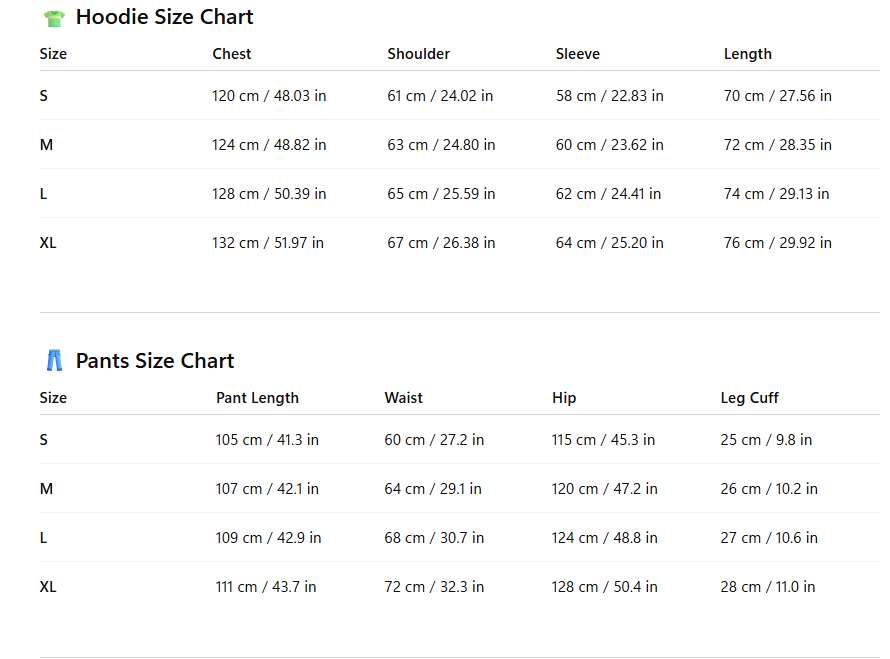Click the Pants Size Chart heading
Viewport: 890px width, 659px height.
(155, 361)
